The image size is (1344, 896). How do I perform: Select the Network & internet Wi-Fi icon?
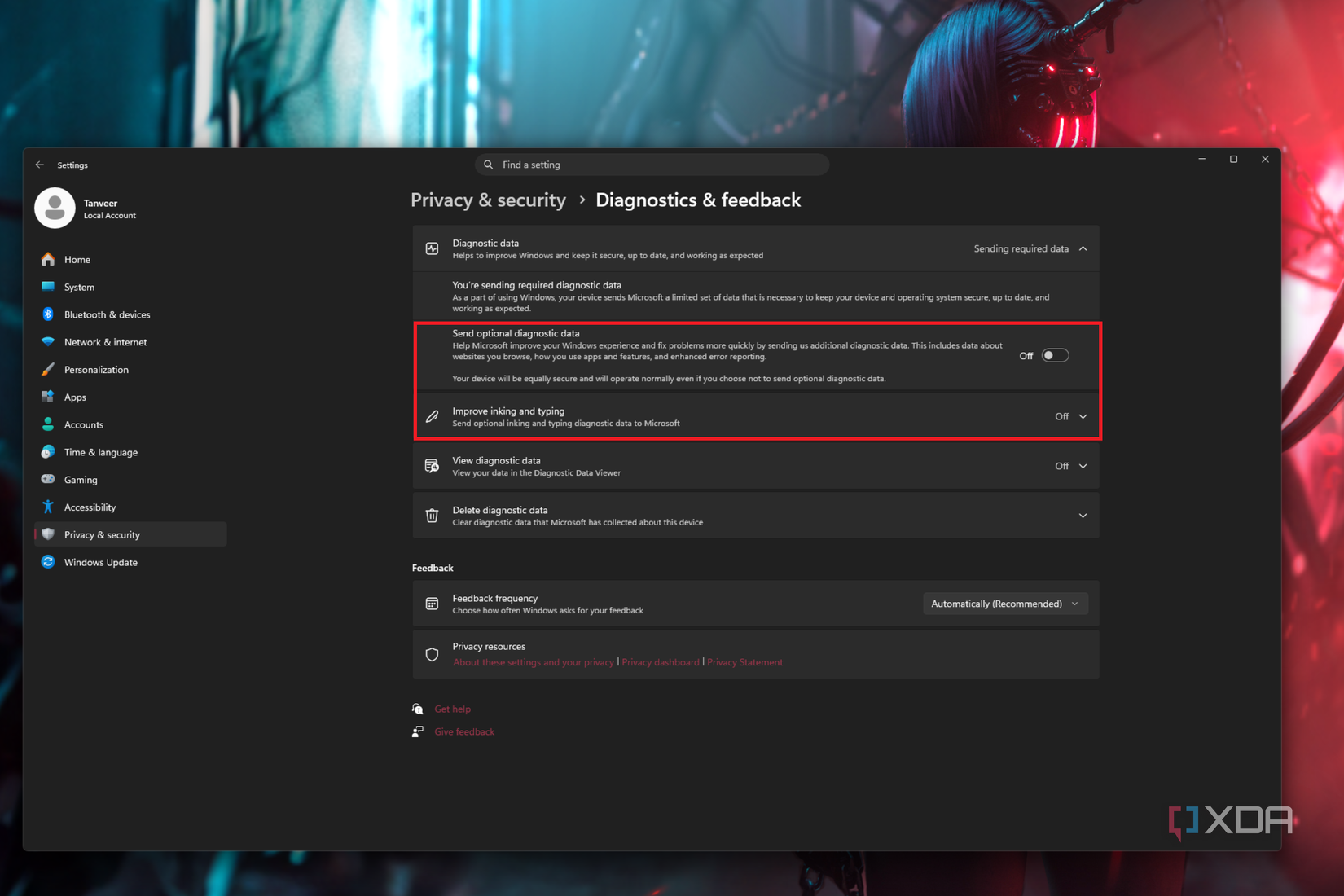48,342
